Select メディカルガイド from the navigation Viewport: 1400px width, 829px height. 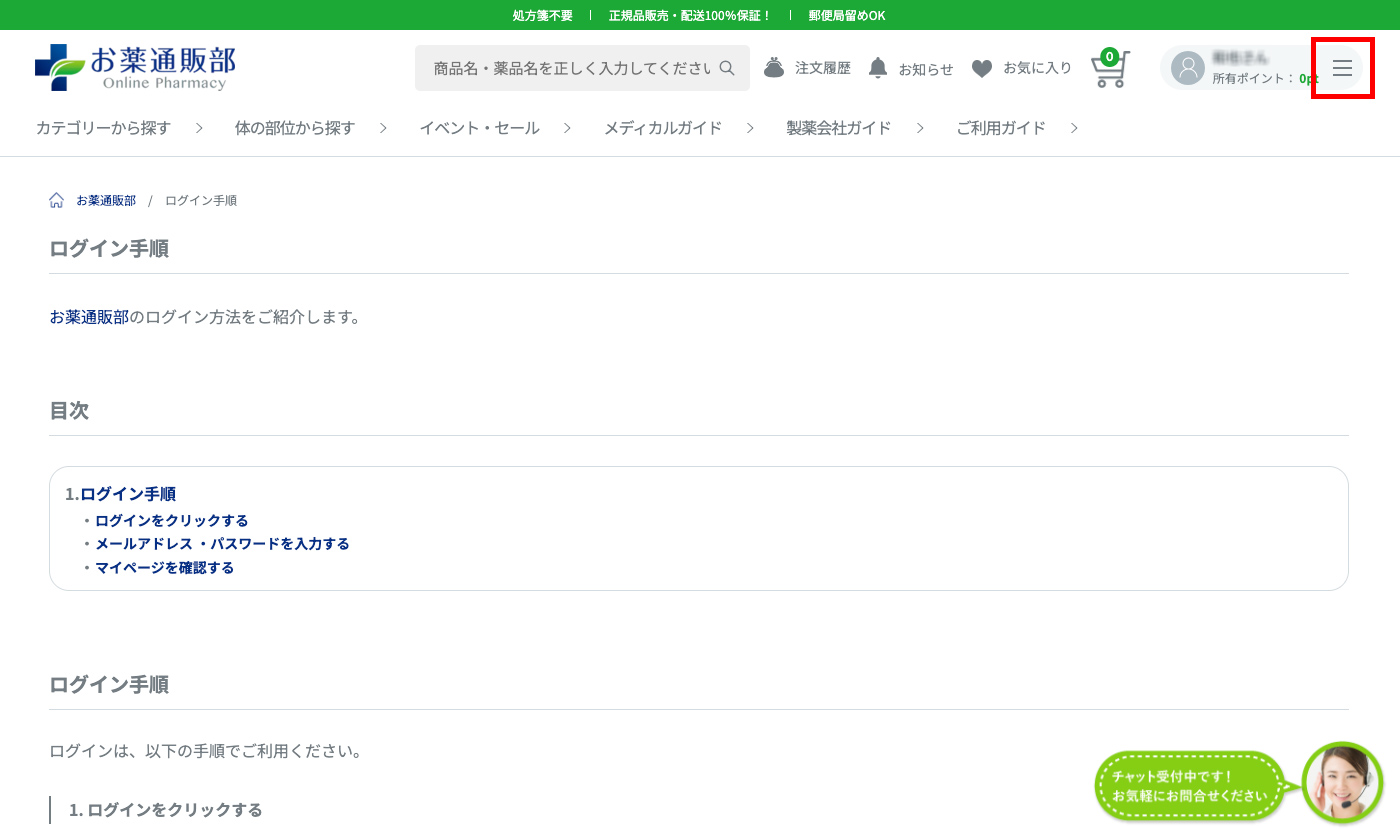tap(663, 128)
